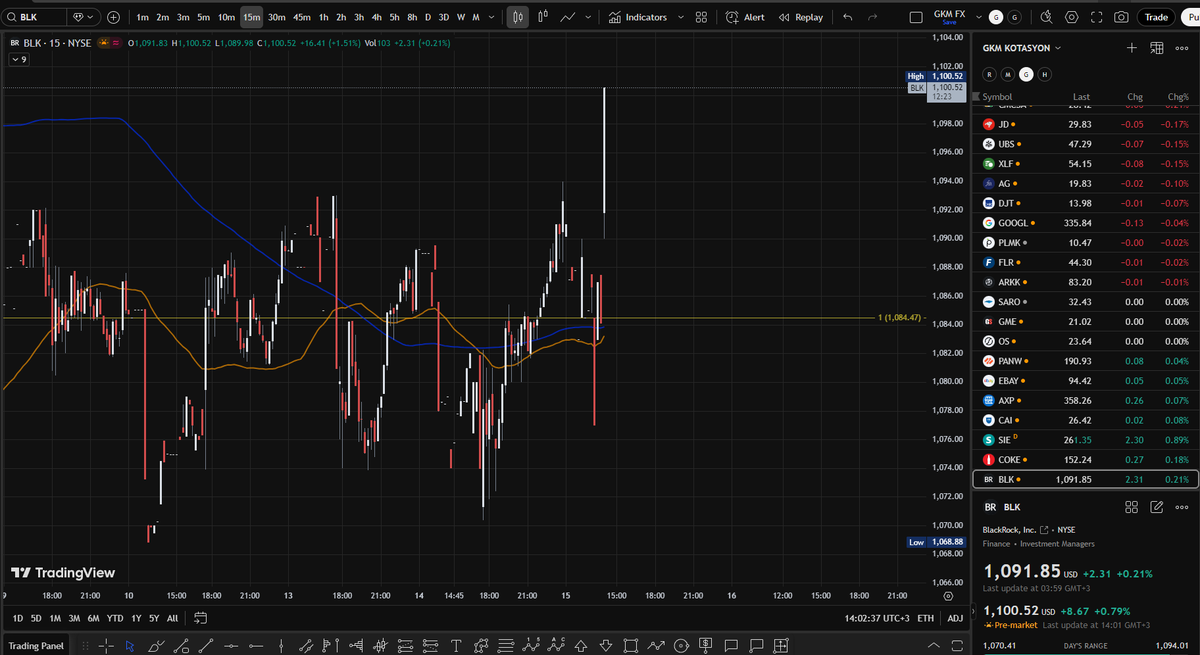Select the crosshair cursor tool

pyautogui.click(x=104, y=645)
